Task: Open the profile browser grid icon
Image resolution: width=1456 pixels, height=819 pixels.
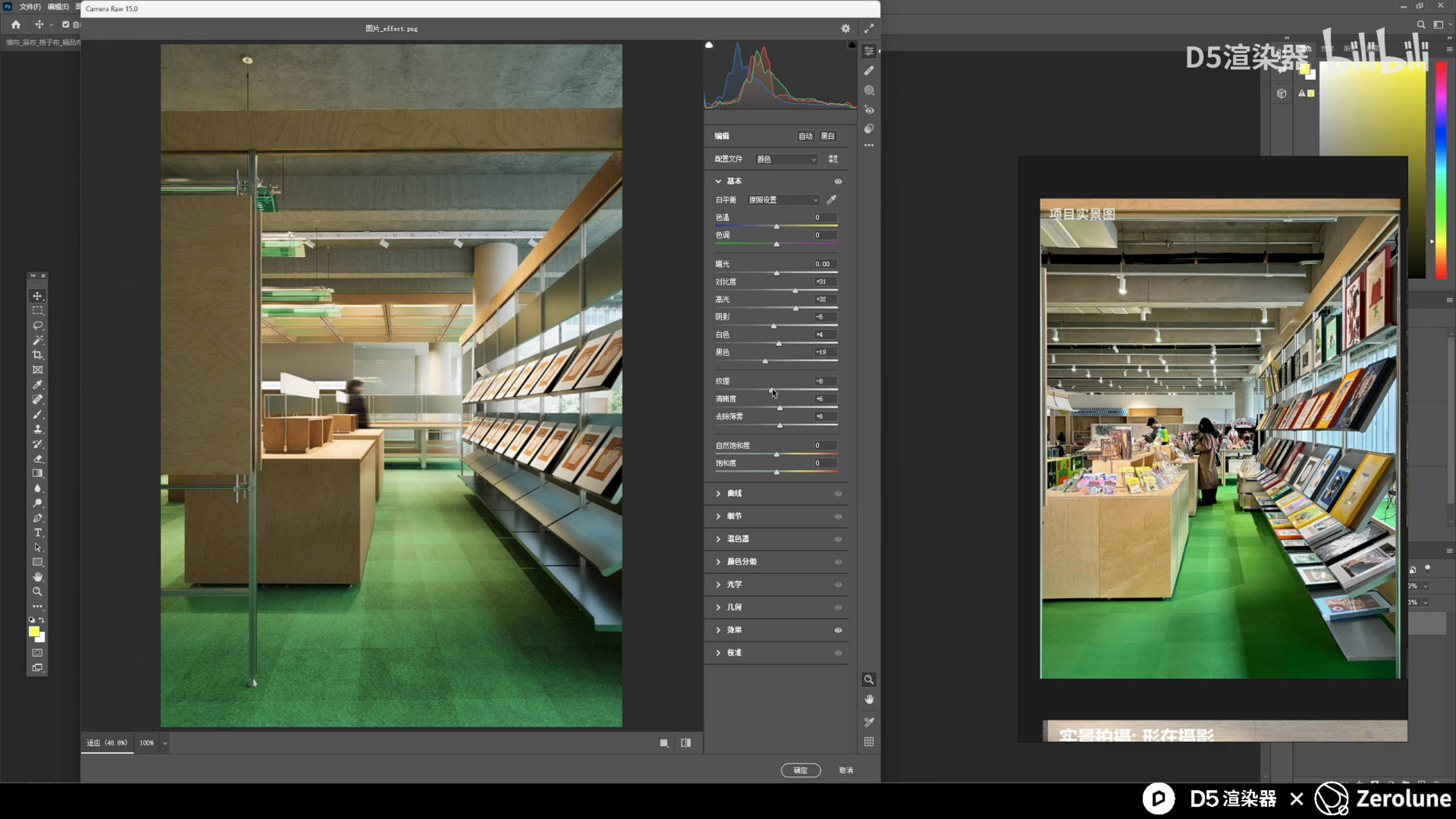Action: (833, 159)
